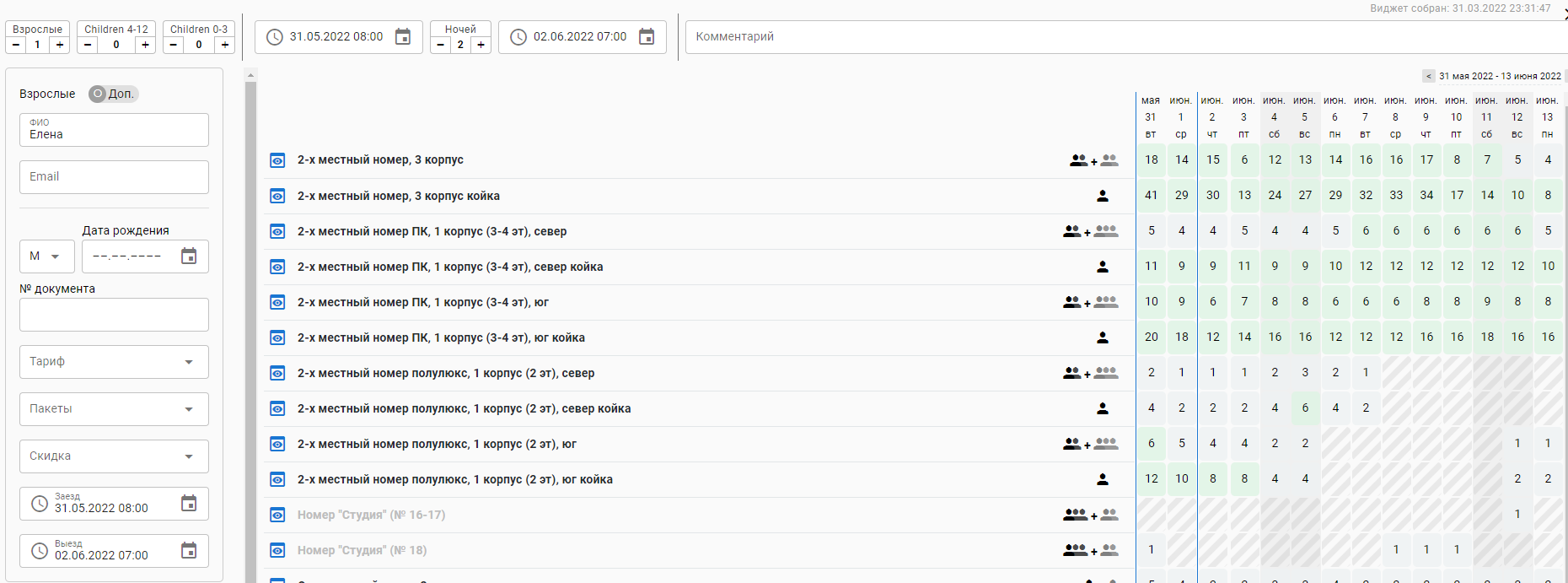Select the gender dropdown showing М
This screenshot has height=583, width=1568.
click(x=46, y=256)
